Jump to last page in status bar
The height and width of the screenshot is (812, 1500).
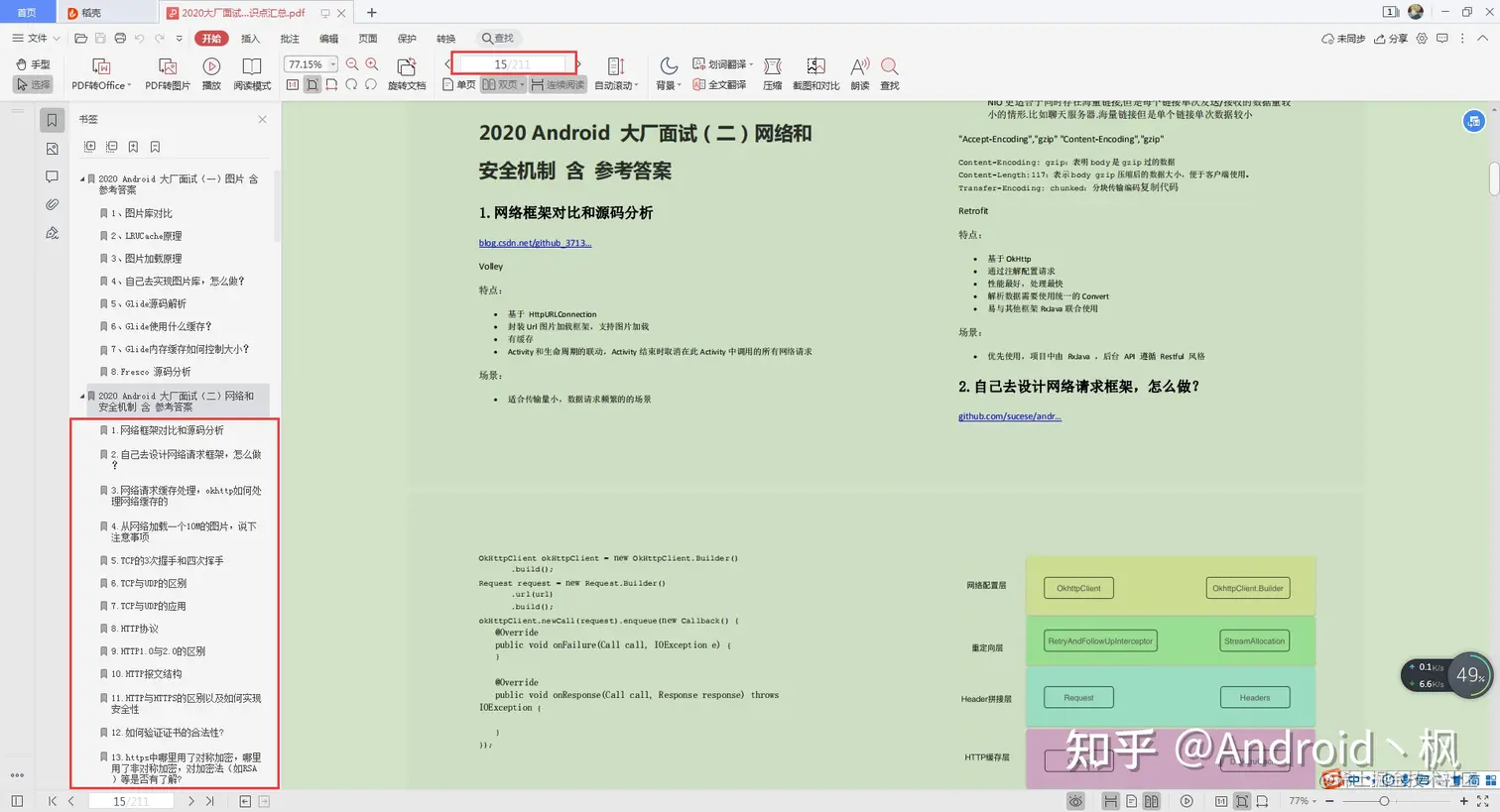pos(209,801)
